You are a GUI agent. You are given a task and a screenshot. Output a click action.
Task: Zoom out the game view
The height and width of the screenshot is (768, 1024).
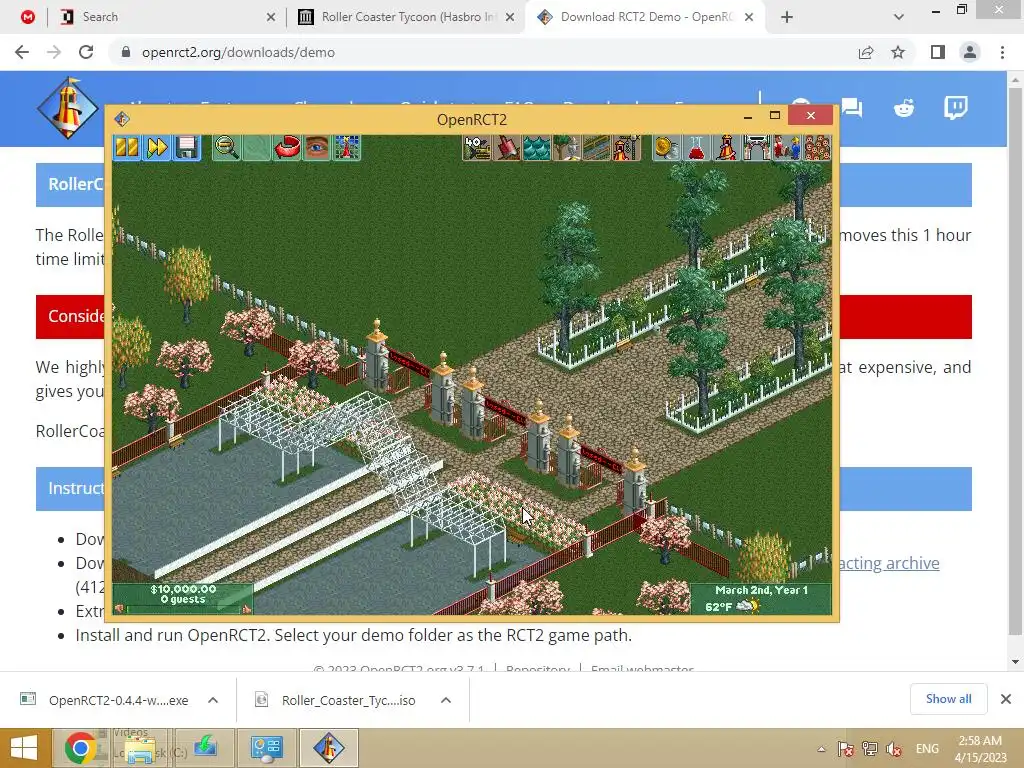[x=227, y=148]
